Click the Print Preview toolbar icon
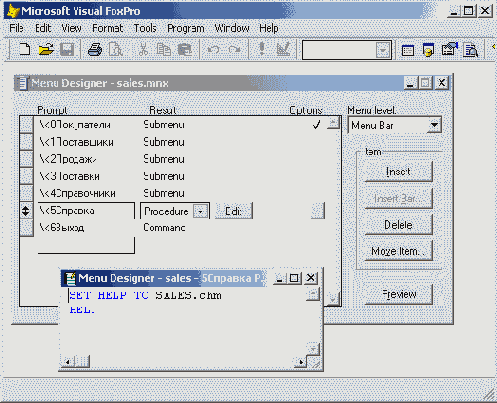The width and height of the screenshot is (497, 403). click(x=116, y=50)
